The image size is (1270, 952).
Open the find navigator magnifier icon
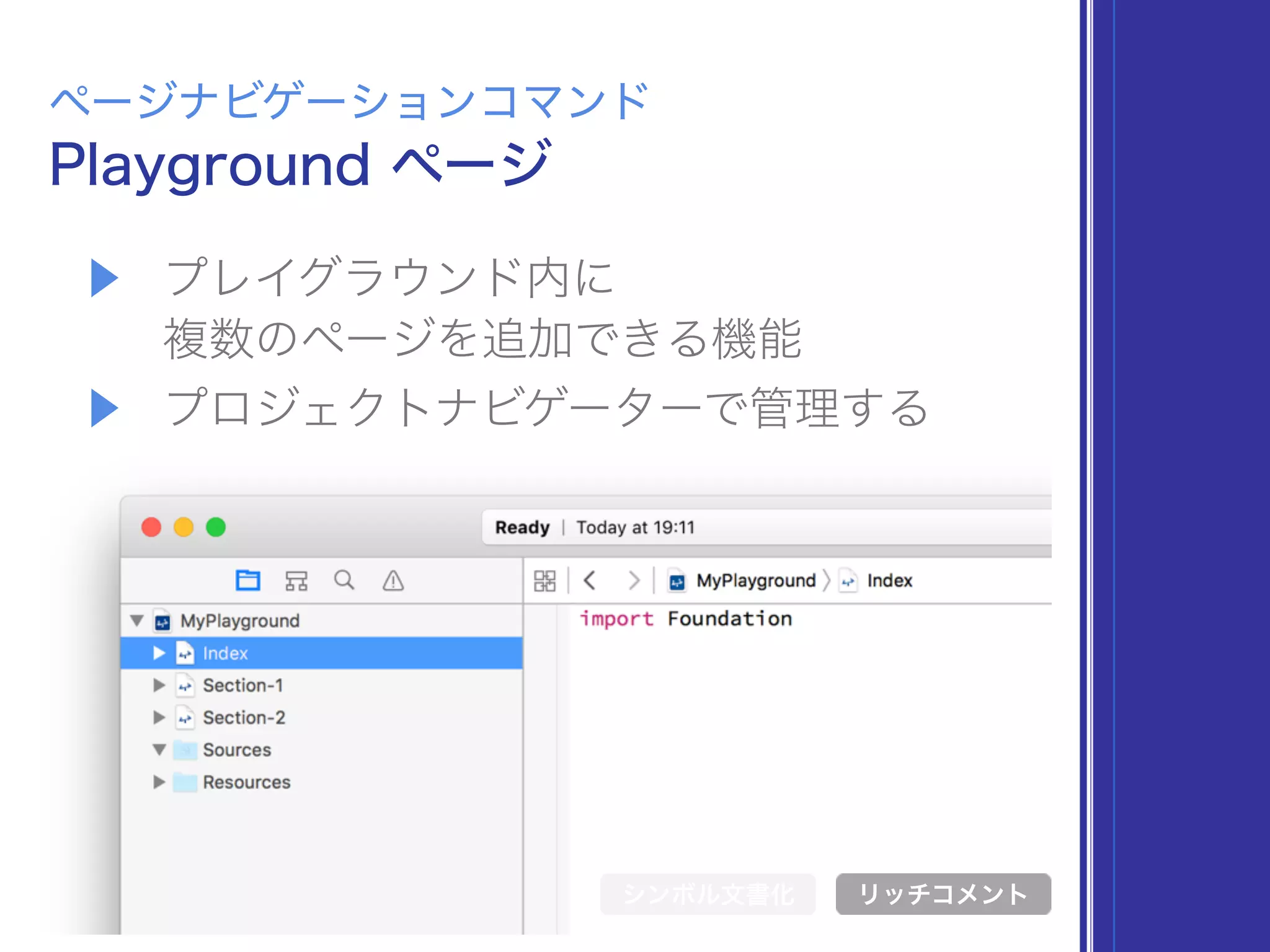pos(344,581)
